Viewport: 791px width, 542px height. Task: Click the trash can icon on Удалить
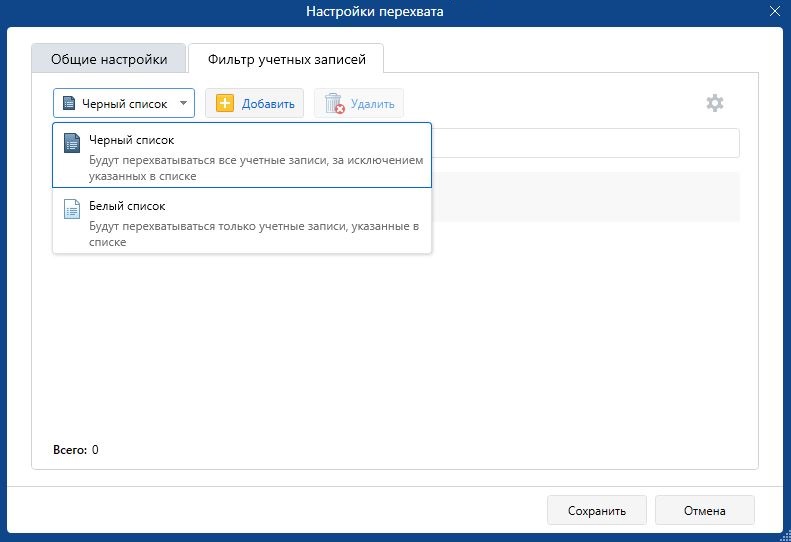[334, 103]
